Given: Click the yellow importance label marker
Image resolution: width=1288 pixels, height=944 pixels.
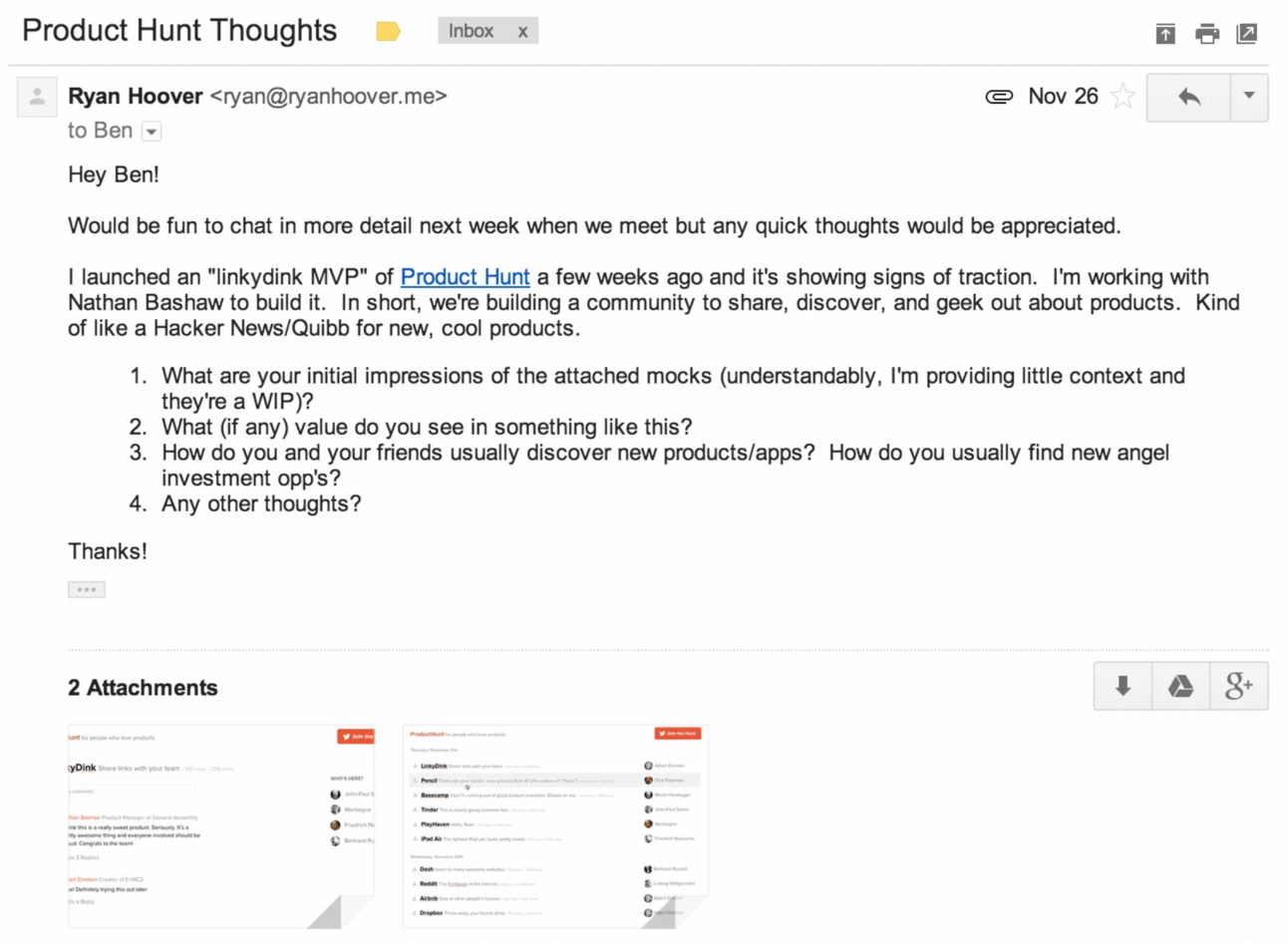Looking at the screenshot, I should click(388, 31).
